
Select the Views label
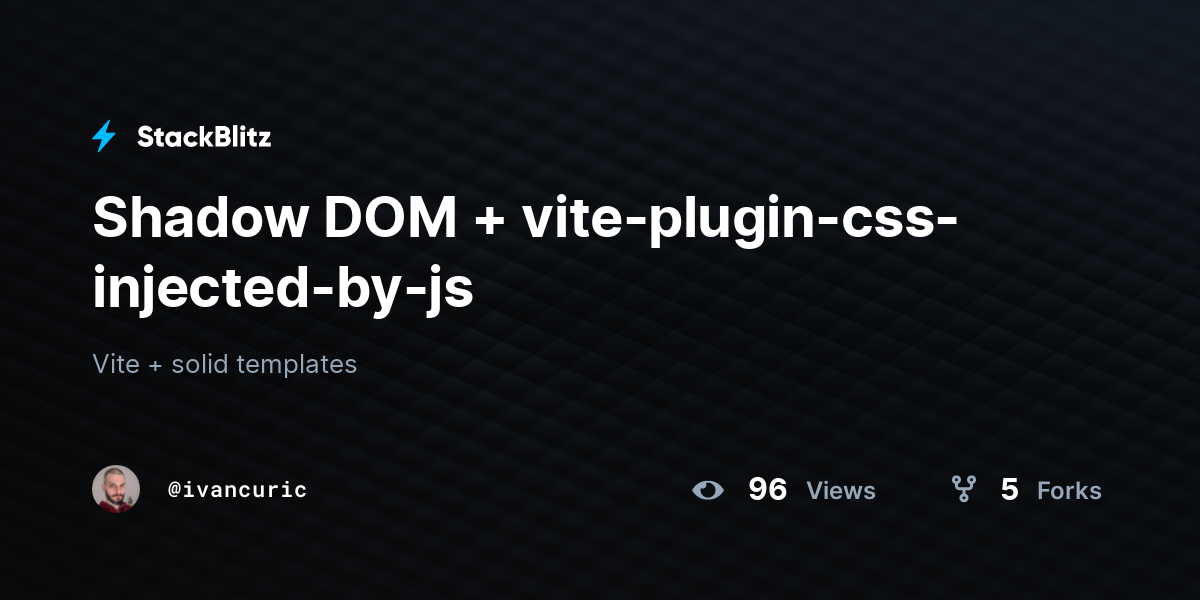point(841,491)
